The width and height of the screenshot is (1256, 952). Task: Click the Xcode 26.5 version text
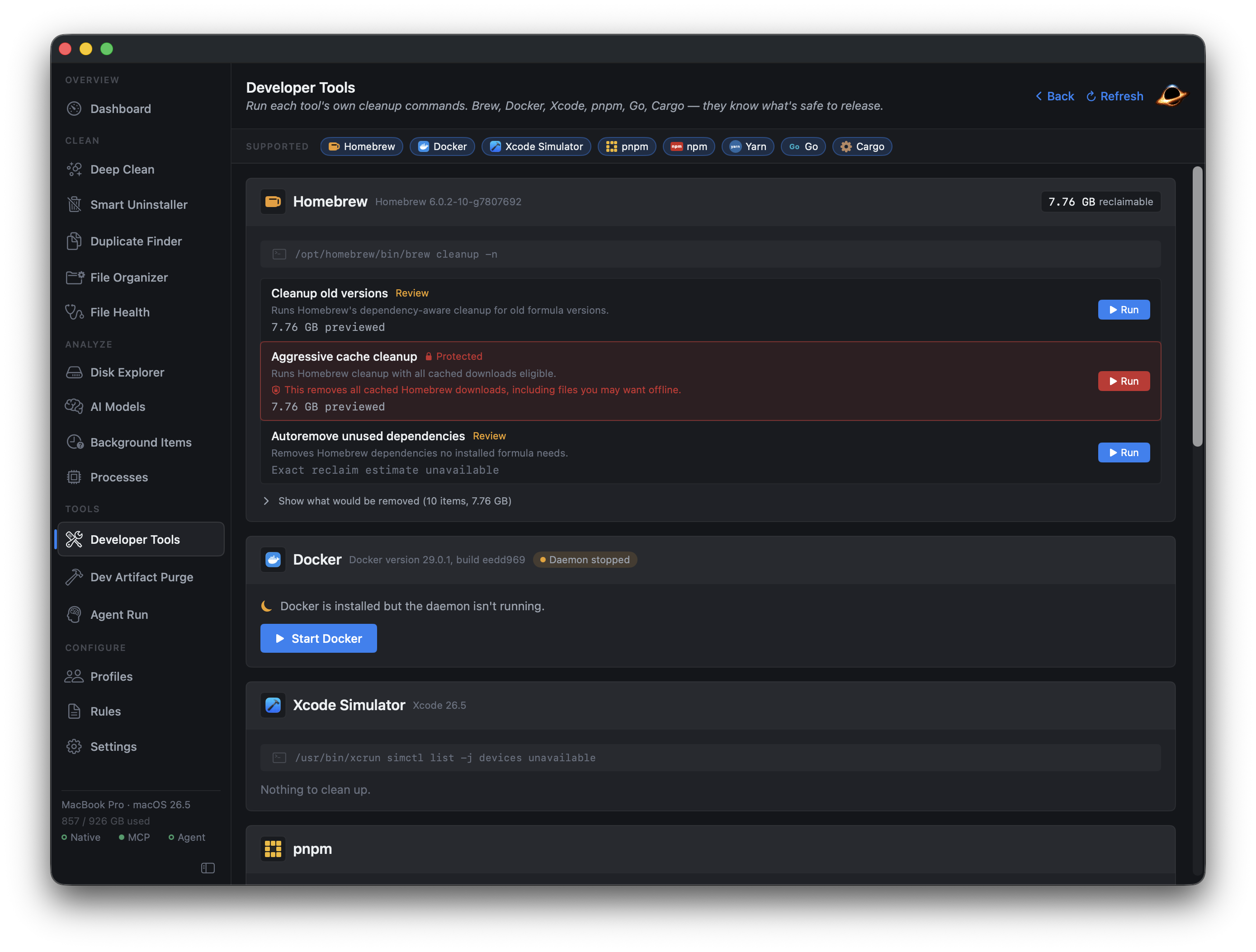tap(439, 705)
